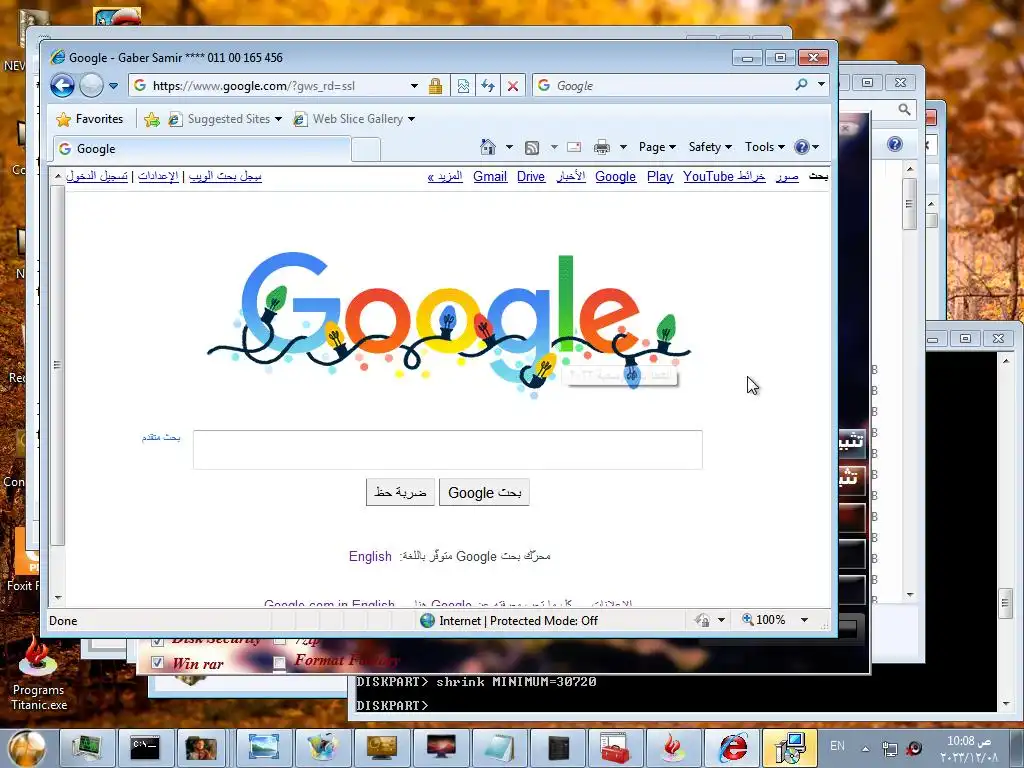Click the RSS feeds icon

tap(532, 148)
